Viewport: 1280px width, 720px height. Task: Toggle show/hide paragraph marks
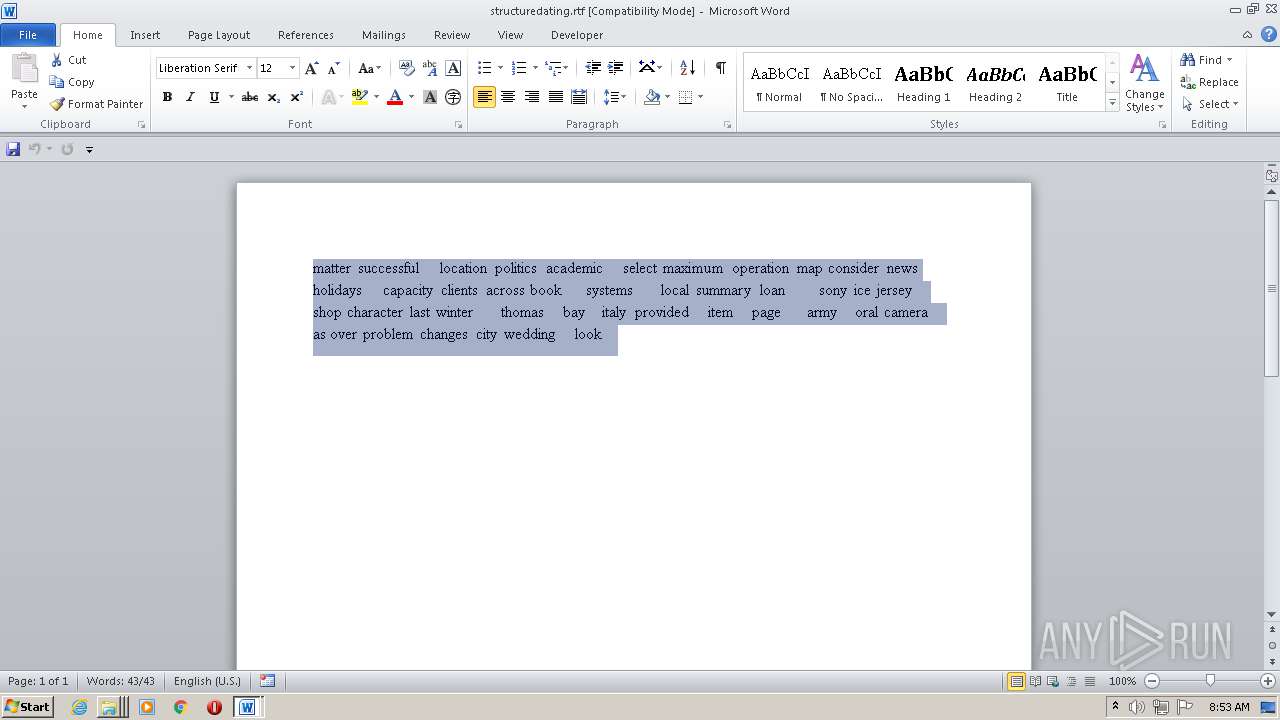[x=720, y=68]
